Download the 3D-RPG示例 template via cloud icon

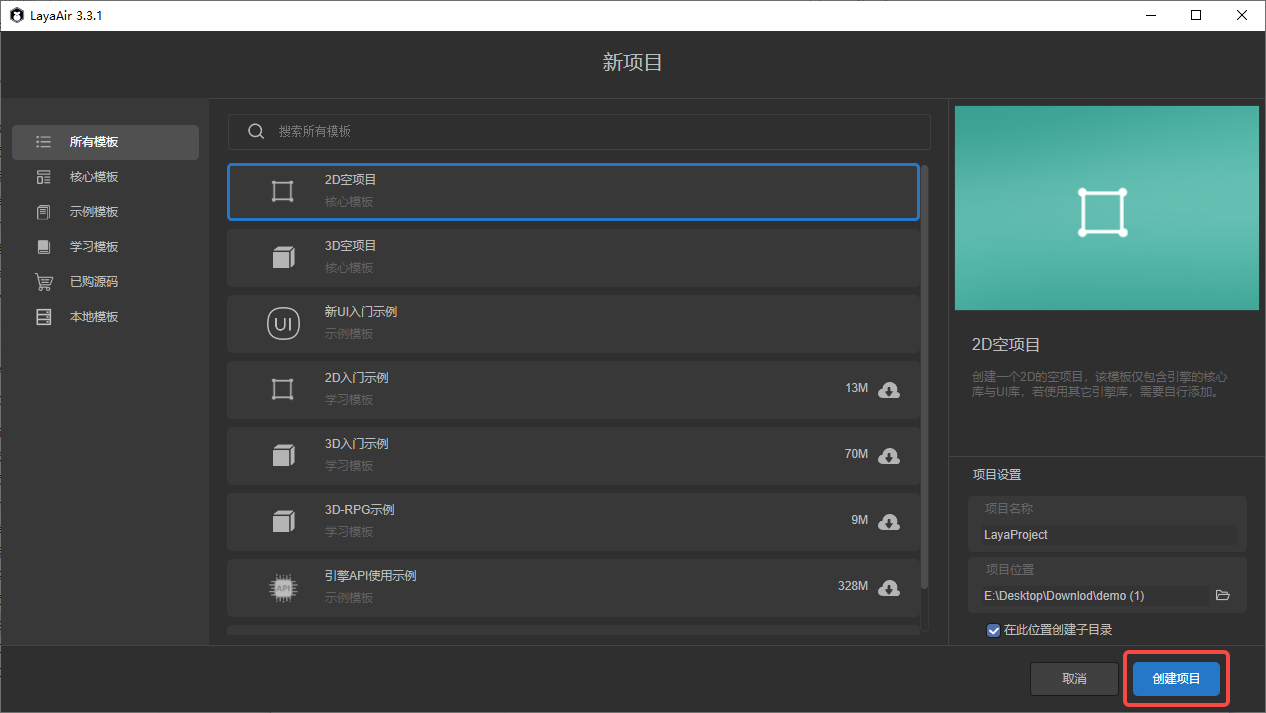888,521
